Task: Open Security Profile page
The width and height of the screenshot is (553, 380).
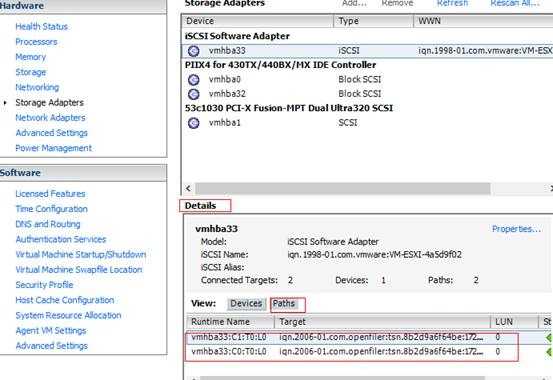Action: coord(44,285)
